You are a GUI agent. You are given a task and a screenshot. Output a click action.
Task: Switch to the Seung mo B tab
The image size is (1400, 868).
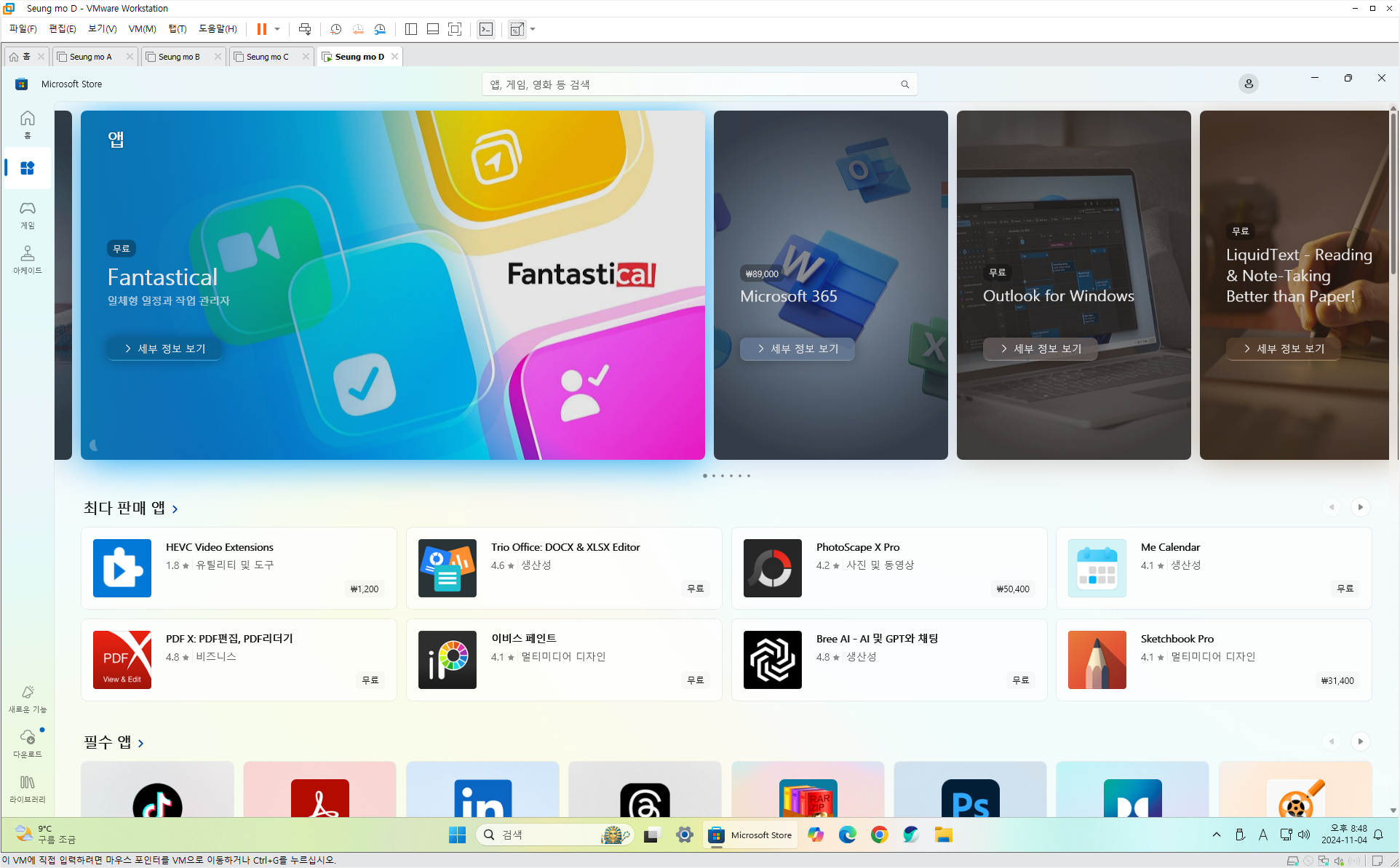[x=179, y=57]
